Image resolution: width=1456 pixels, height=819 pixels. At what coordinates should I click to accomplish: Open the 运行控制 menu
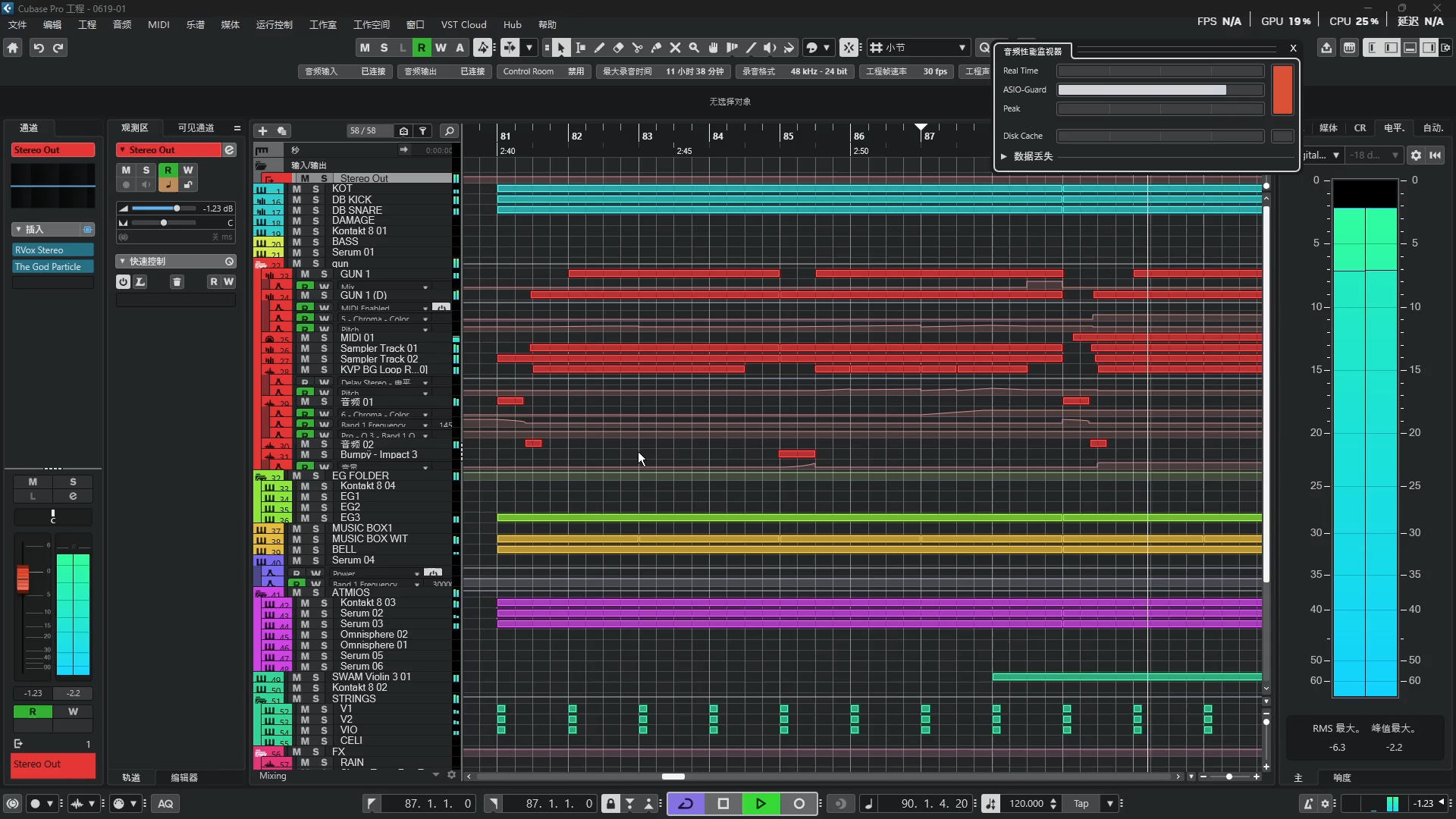274,24
